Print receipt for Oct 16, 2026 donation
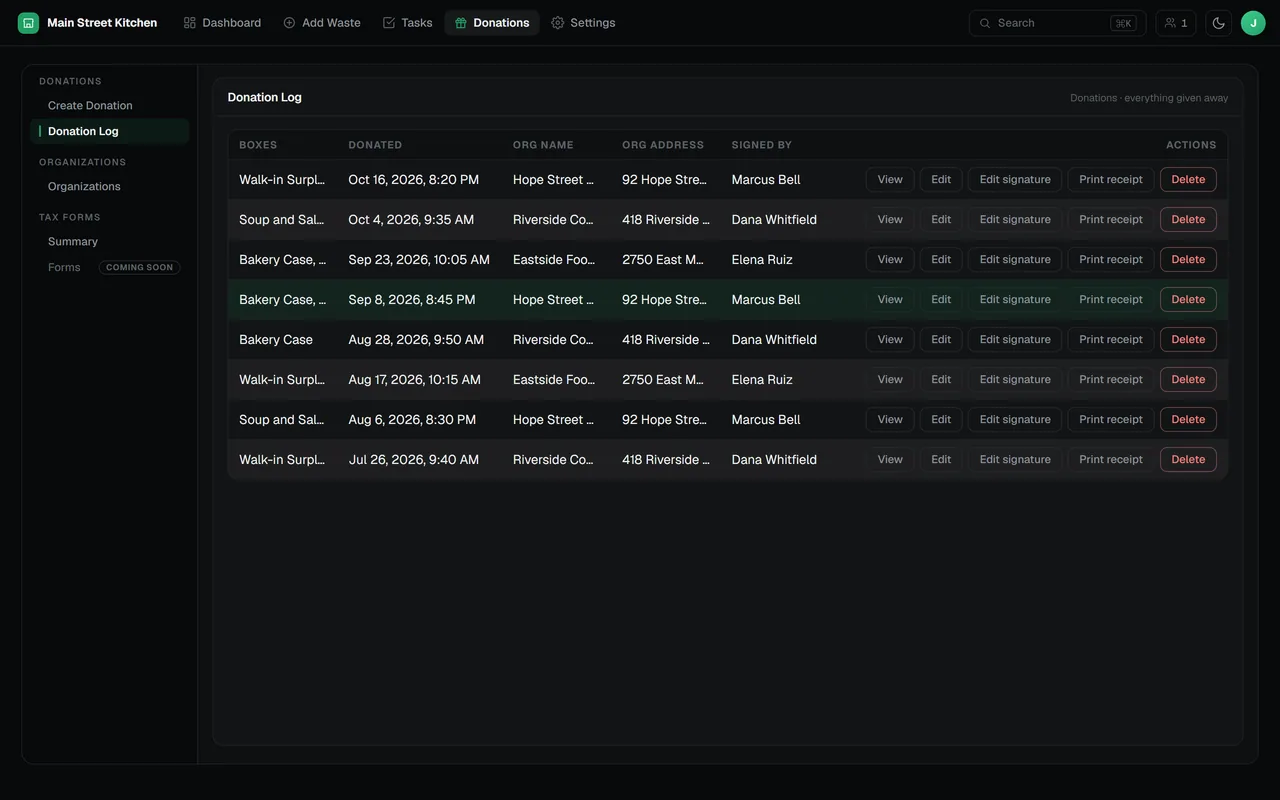Image resolution: width=1280 pixels, height=800 pixels. 1111,180
